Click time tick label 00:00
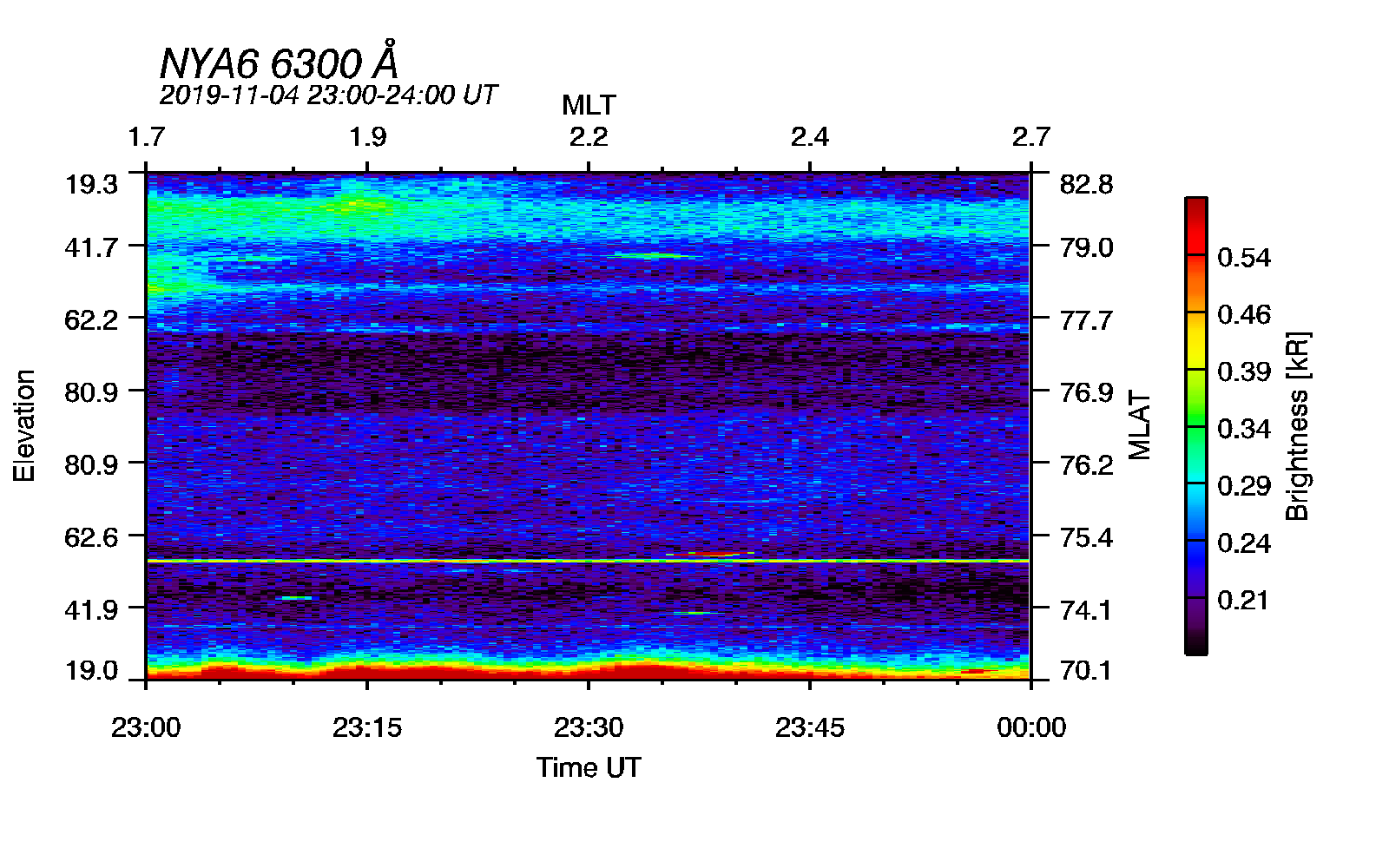 (x=1031, y=727)
